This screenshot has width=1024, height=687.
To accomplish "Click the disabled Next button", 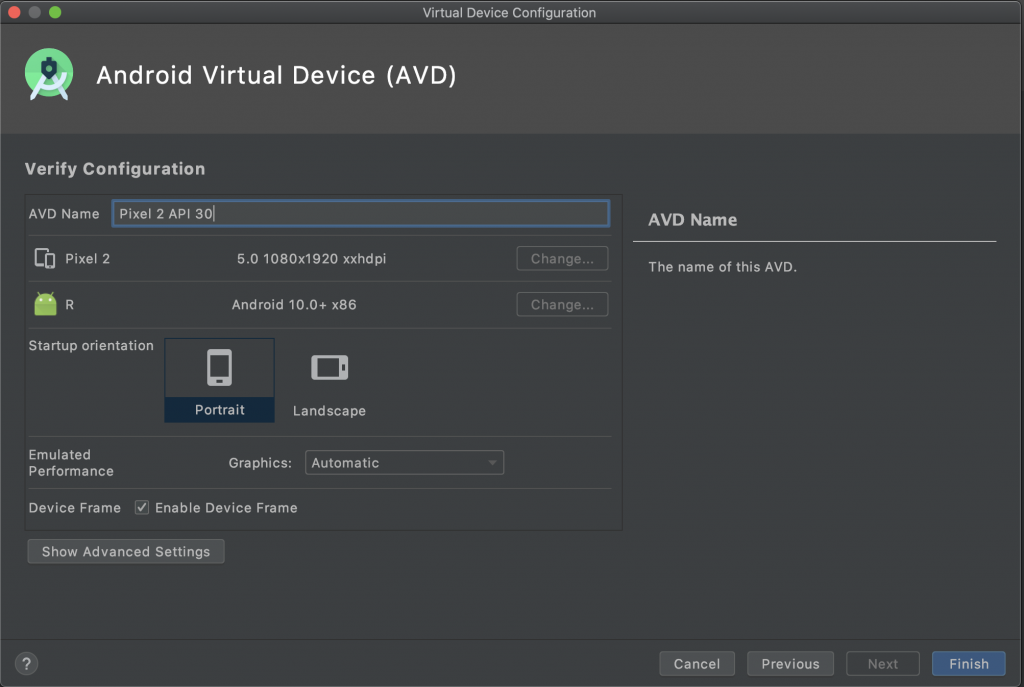I will pyautogui.click(x=883, y=663).
